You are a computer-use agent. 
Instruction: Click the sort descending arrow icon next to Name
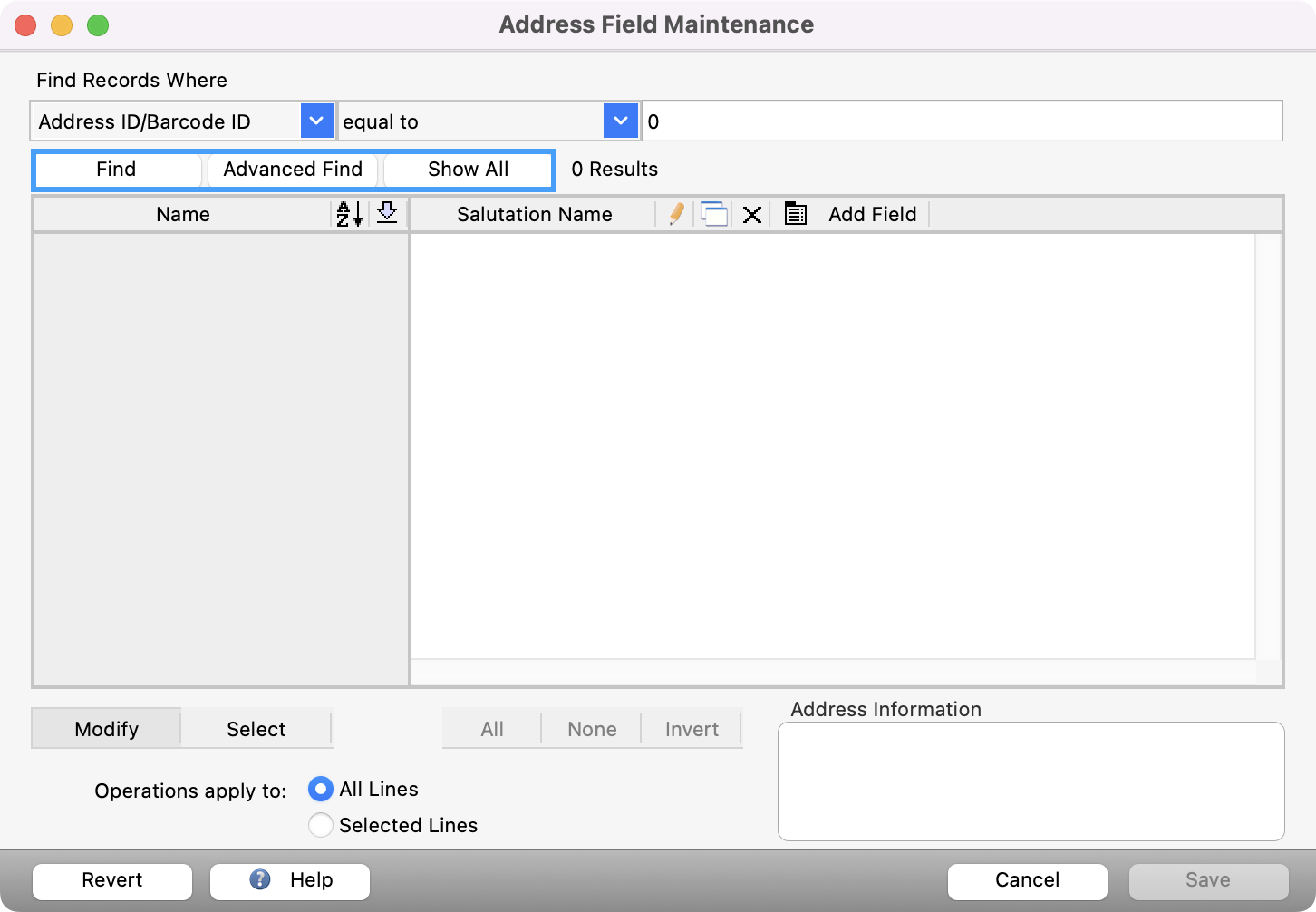[386, 214]
